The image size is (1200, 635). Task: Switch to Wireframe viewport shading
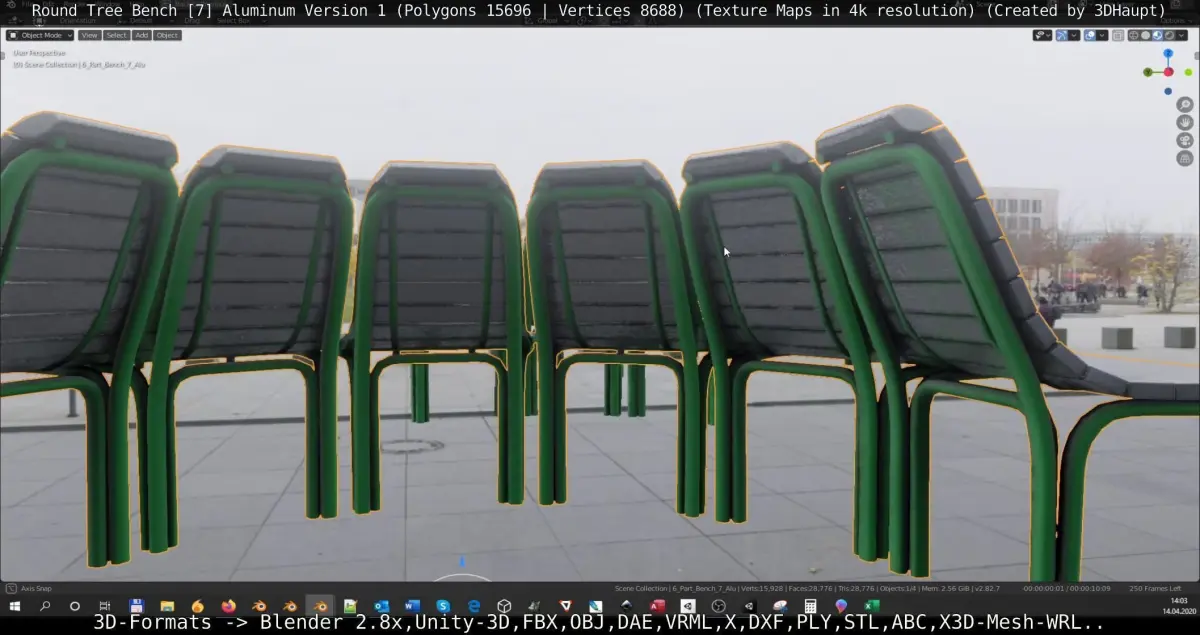click(1134, 35)
